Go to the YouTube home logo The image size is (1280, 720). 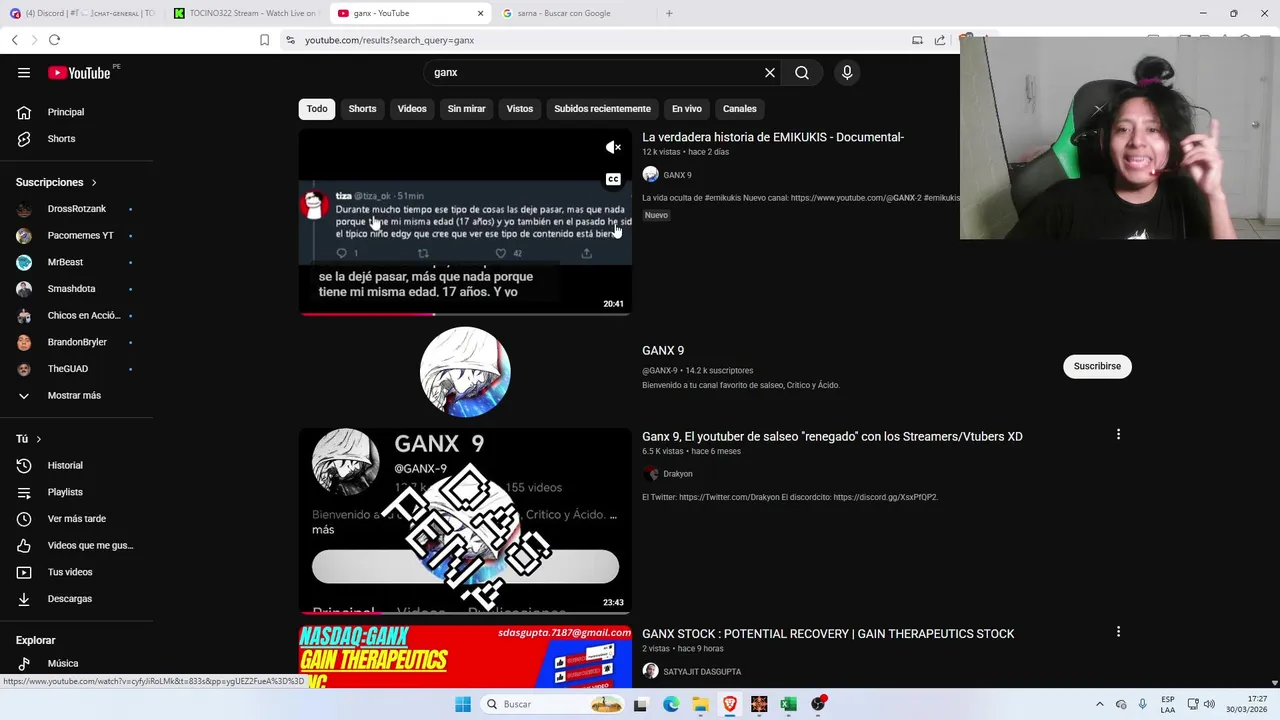(79, 72)
